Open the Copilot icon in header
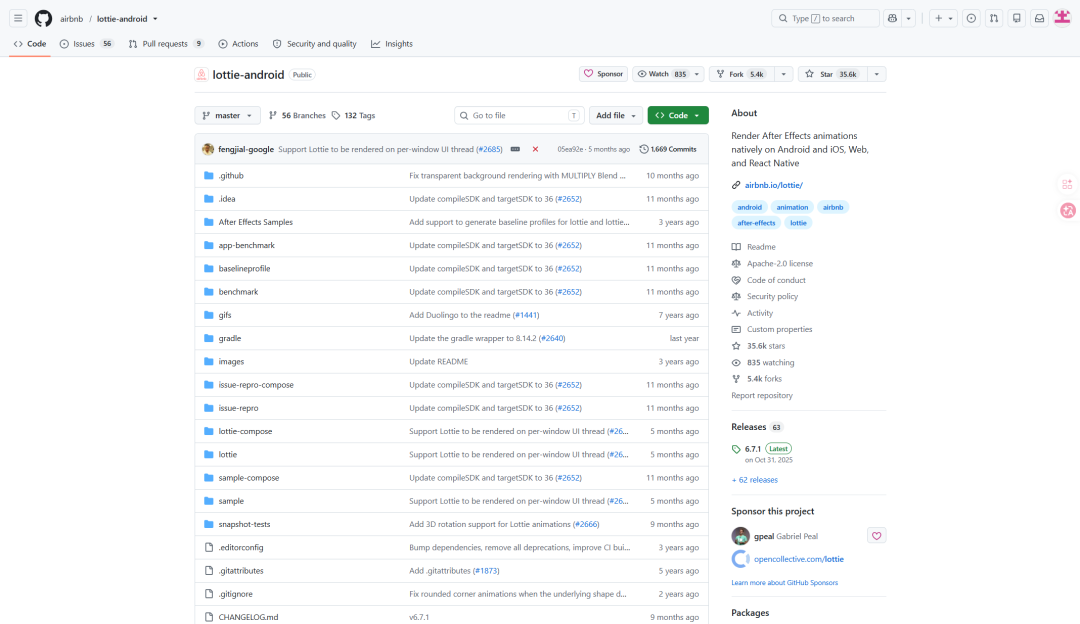 [893, 19]
